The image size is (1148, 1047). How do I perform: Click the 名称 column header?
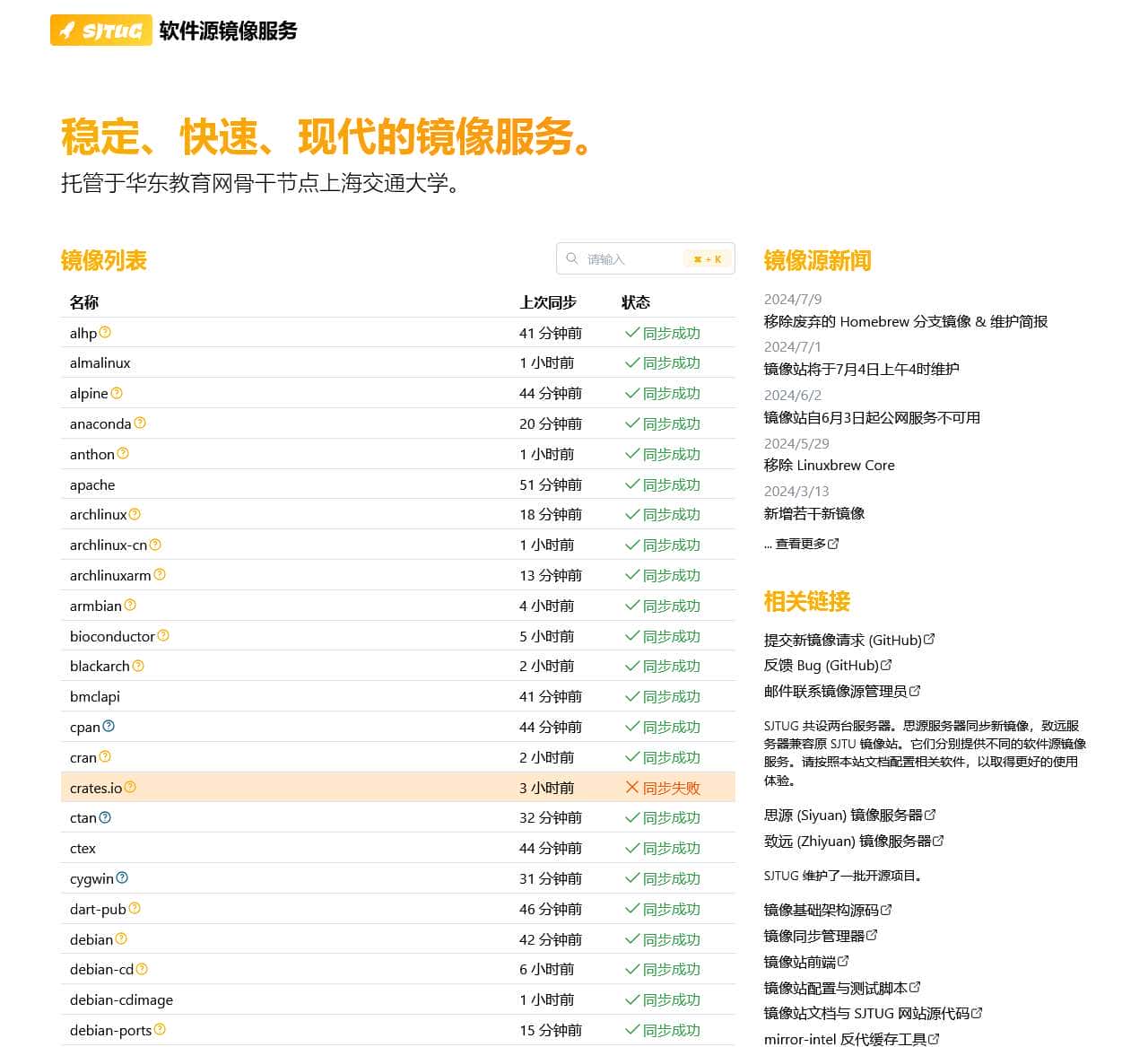point(84,302)
